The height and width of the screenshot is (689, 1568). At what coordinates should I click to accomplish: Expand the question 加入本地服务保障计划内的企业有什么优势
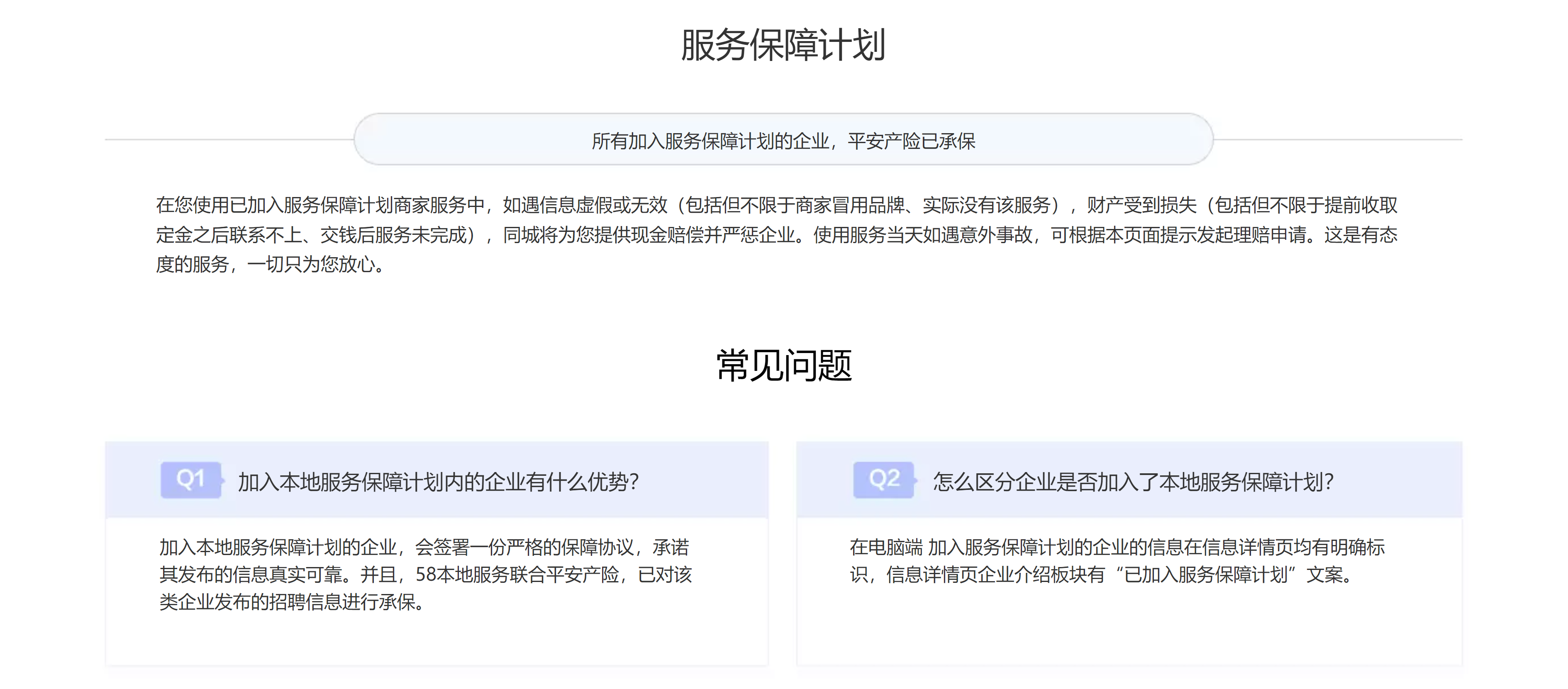pos(438,482)
